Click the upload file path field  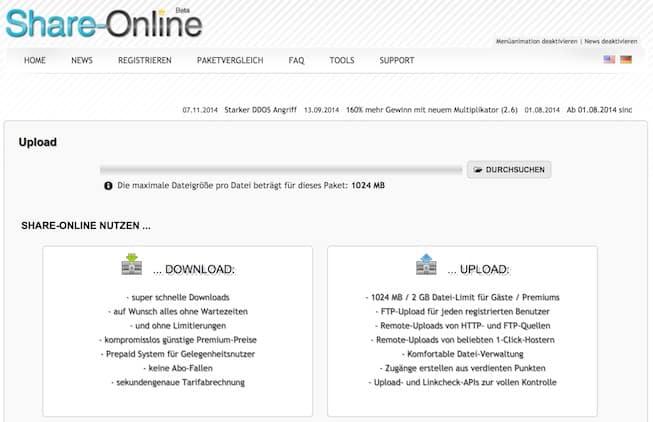(x=281, y=170)
